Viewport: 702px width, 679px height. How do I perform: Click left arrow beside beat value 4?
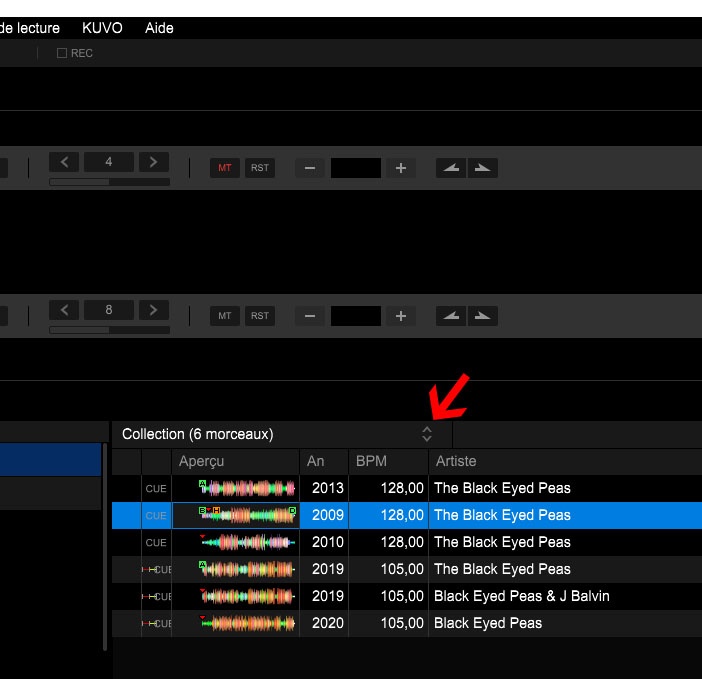[x=64, y=162]
